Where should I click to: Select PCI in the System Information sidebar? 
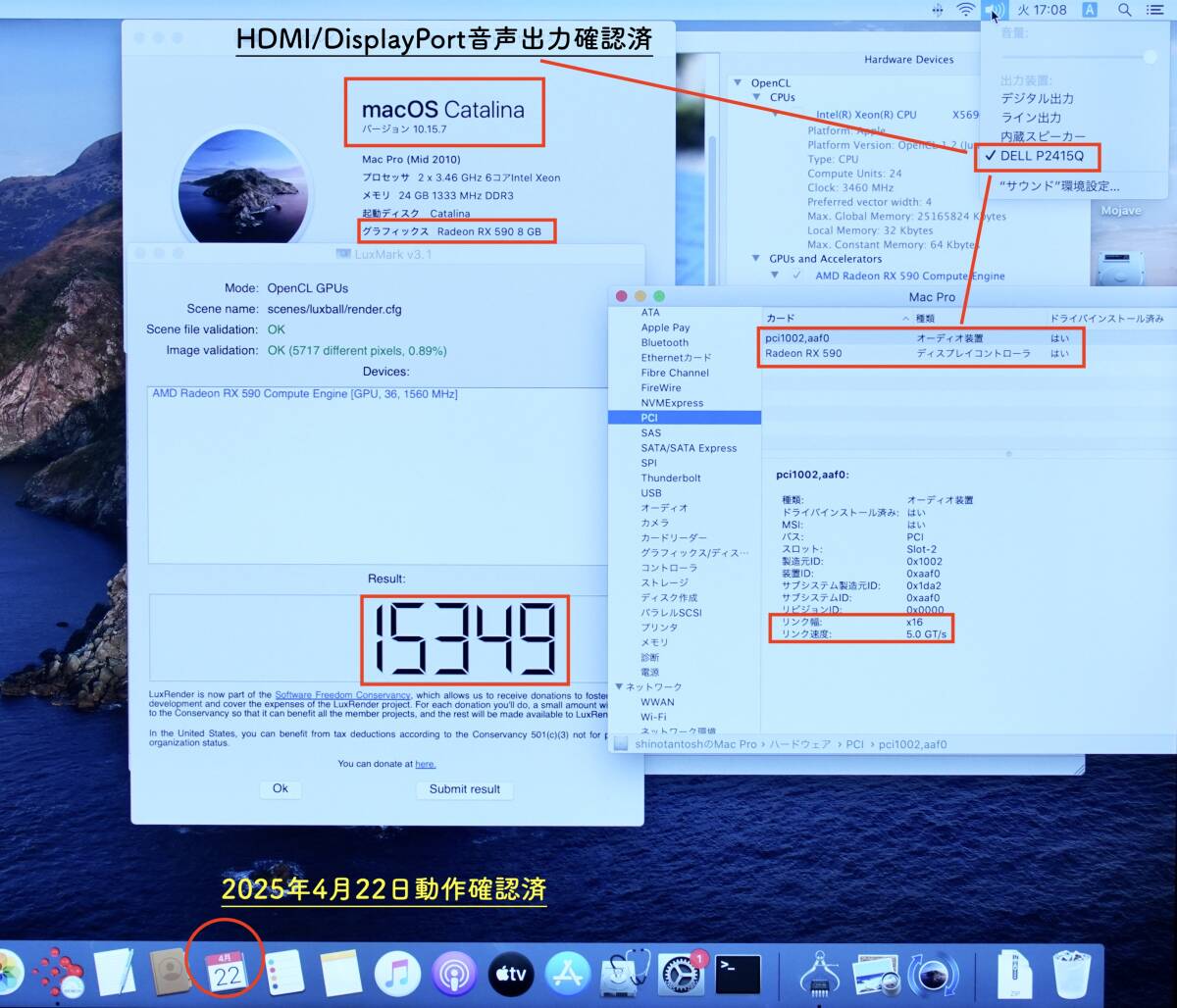685,418
